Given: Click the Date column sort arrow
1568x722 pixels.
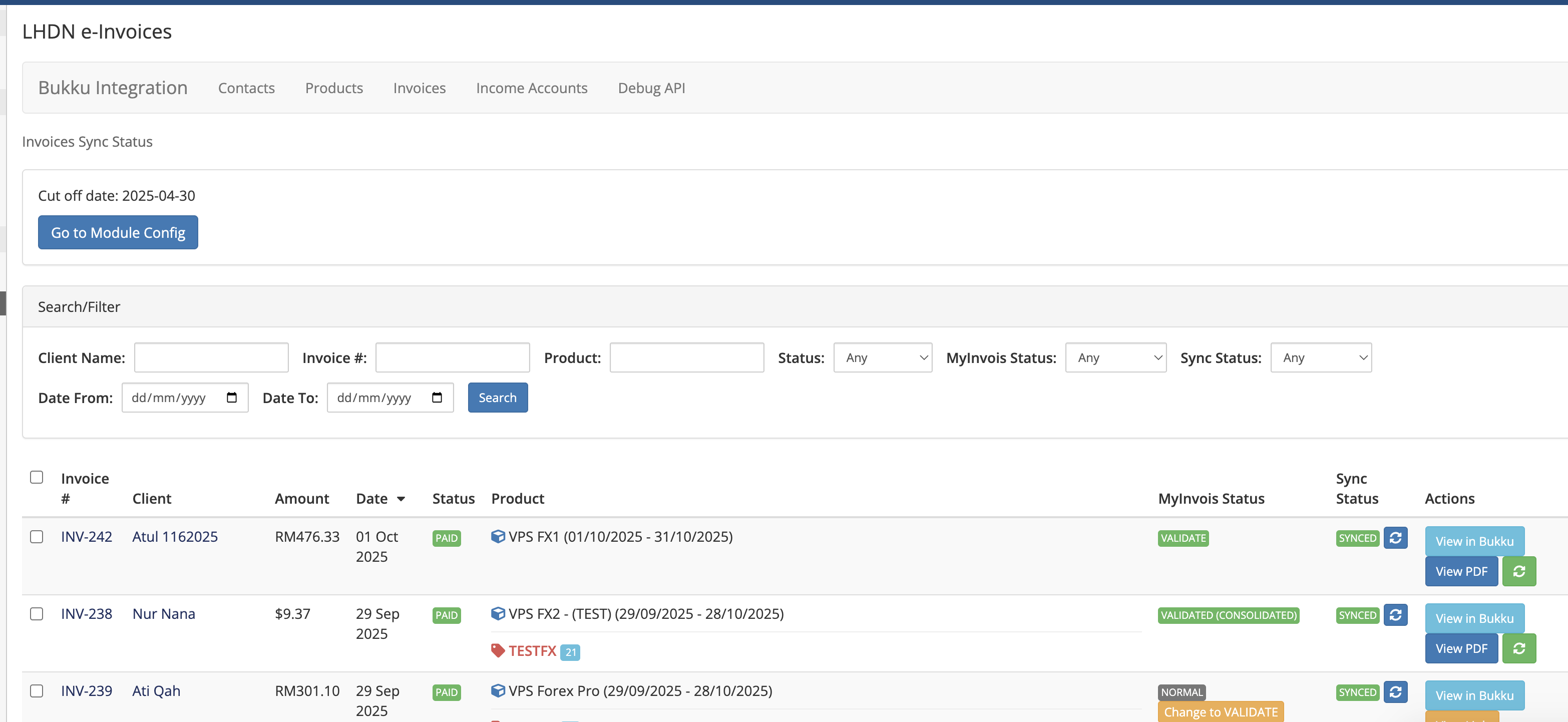Looking at the screenshot, I should click(x=401, y=499).
